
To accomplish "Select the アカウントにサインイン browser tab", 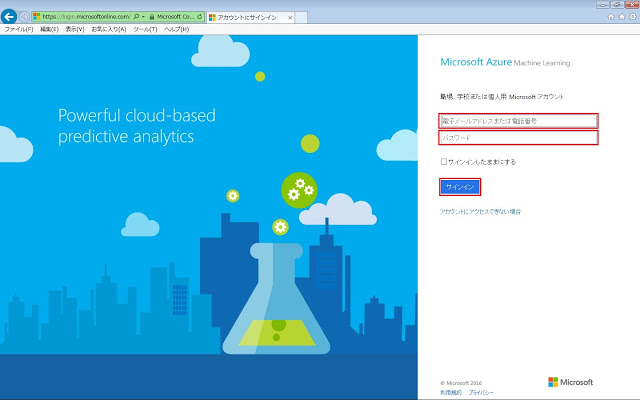I will [250, 18].
